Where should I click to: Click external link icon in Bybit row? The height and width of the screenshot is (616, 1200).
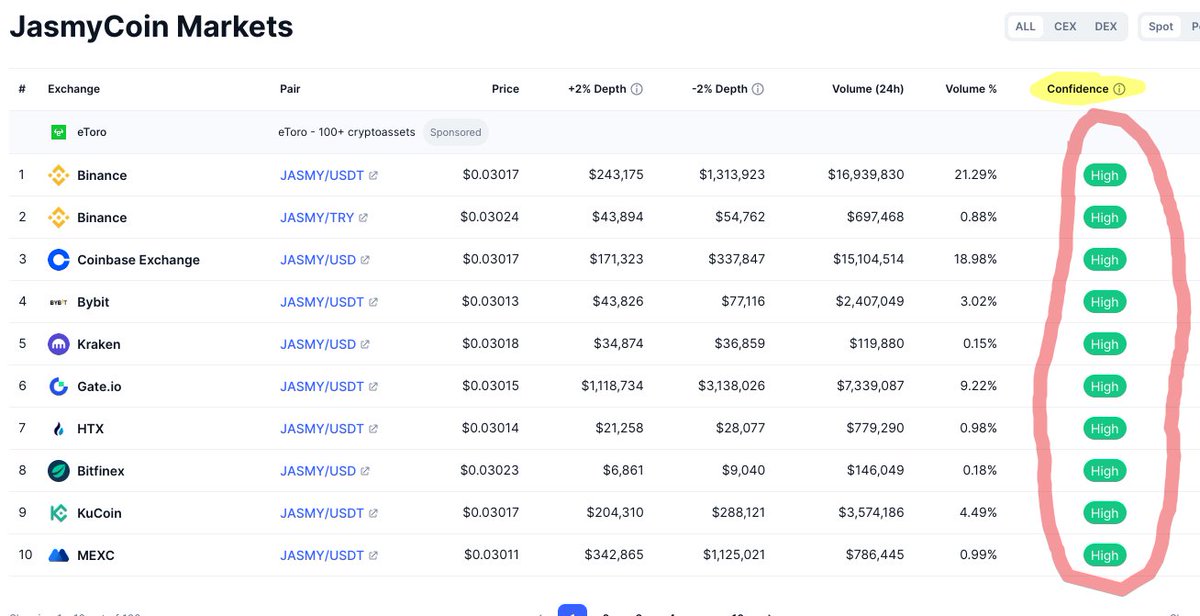(x=373, y=302)
